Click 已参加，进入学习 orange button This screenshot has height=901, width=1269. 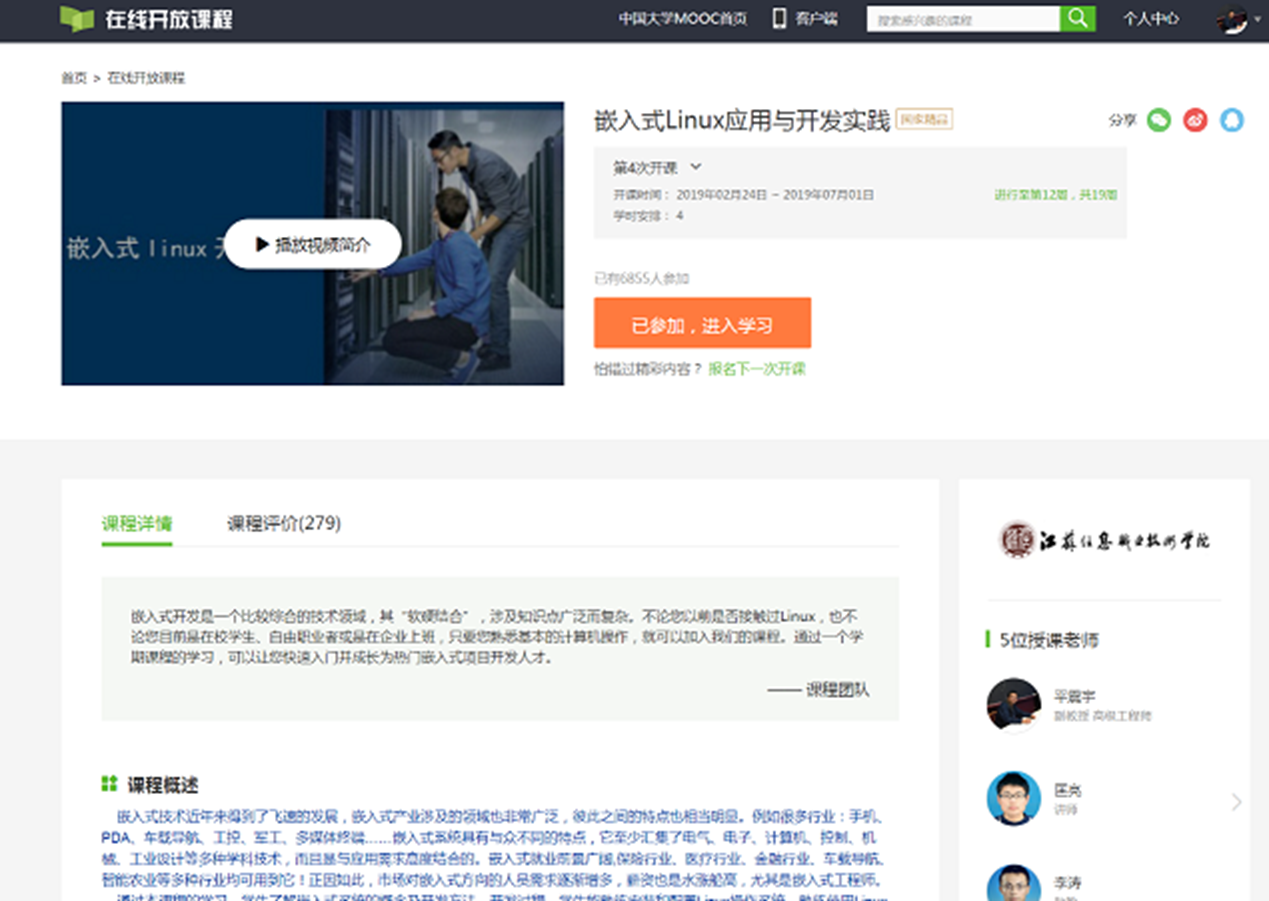pyautogui.click(x=702, y=323)
